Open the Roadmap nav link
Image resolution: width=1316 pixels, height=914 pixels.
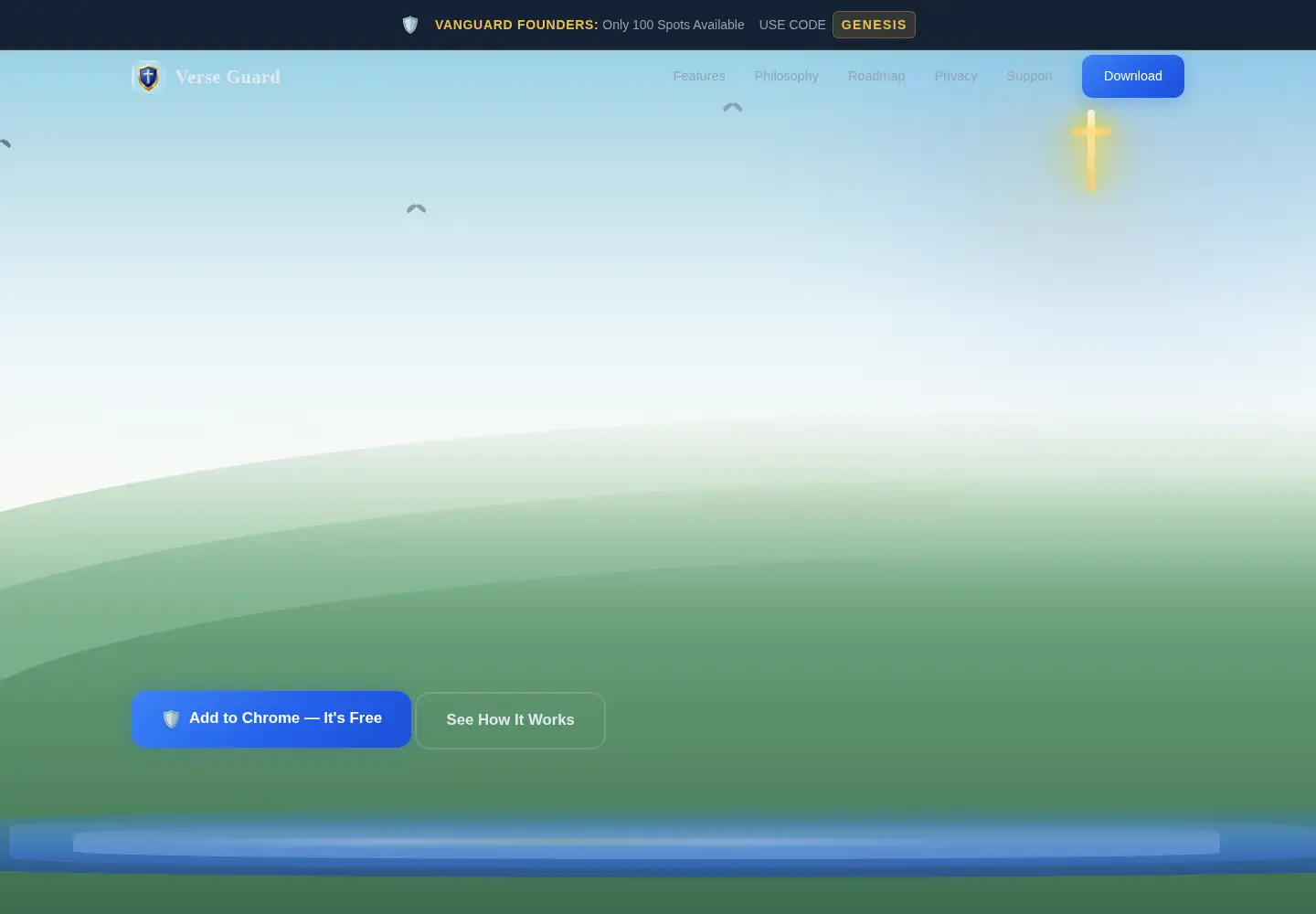point(876,76)
